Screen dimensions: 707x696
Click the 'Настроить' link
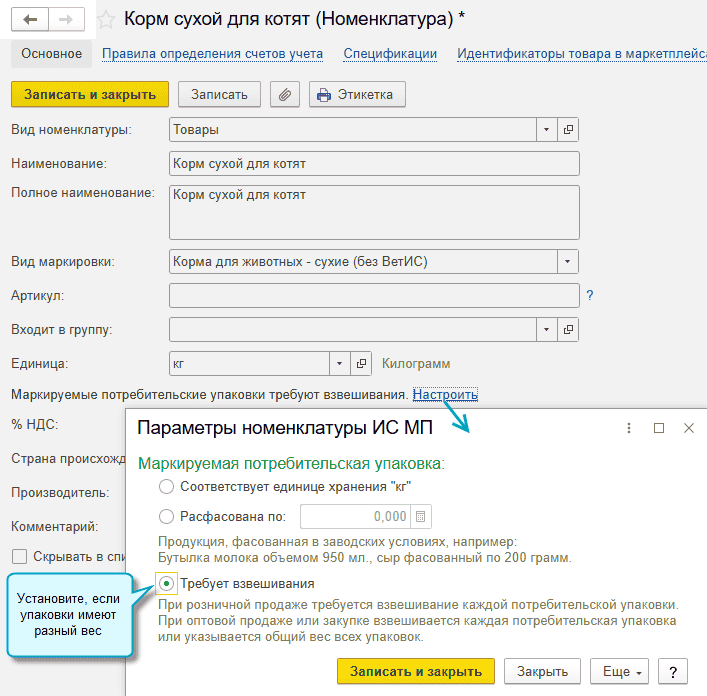(445, 395)
